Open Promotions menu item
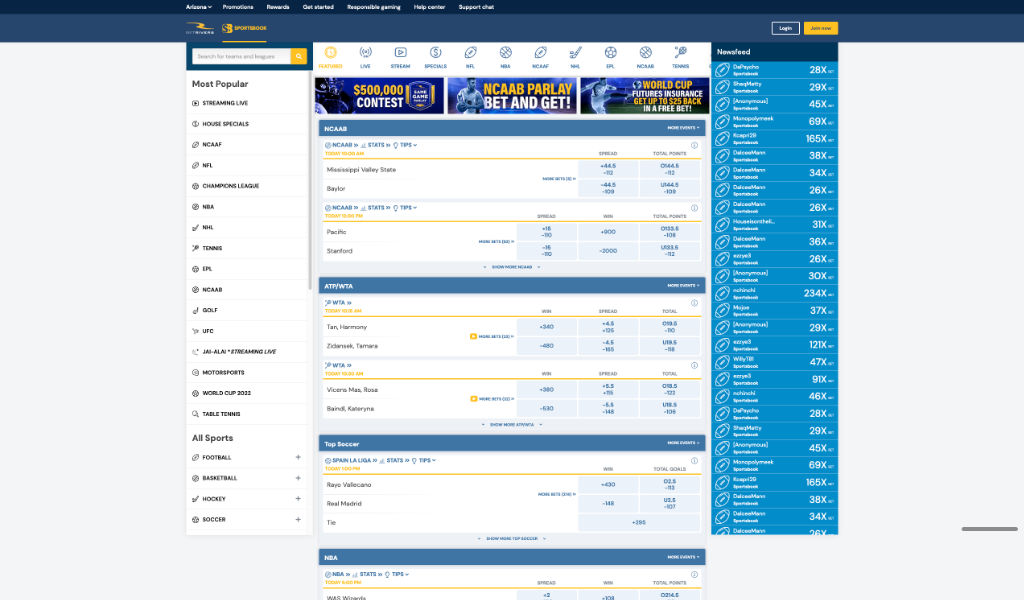1024x600 pixels. (x=238, y=7)
